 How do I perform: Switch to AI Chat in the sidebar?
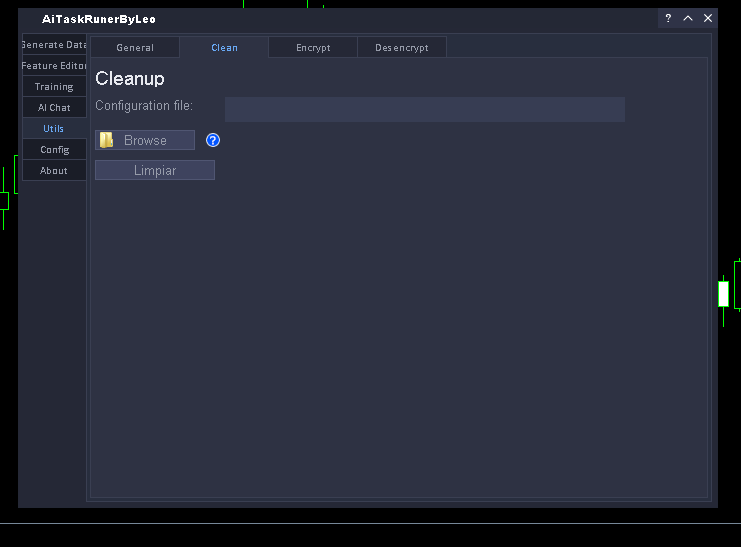[54, 108]
